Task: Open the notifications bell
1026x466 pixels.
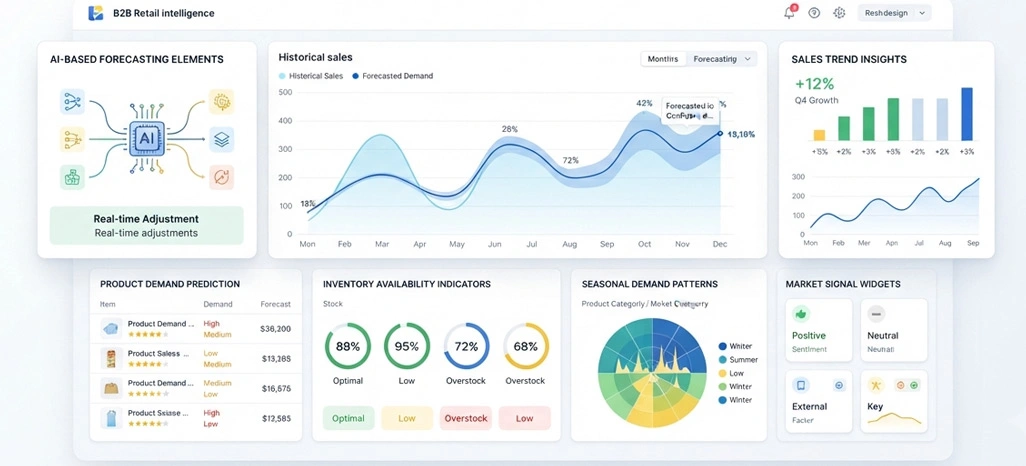Action: click(x=790, y=12)
